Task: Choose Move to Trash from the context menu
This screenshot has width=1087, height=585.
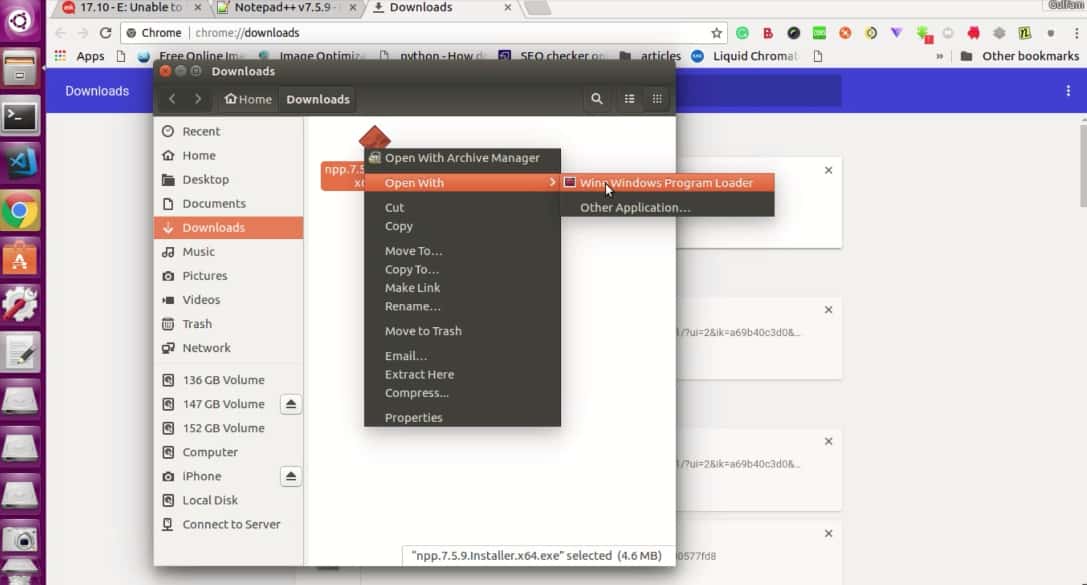Action: (421, 331)
